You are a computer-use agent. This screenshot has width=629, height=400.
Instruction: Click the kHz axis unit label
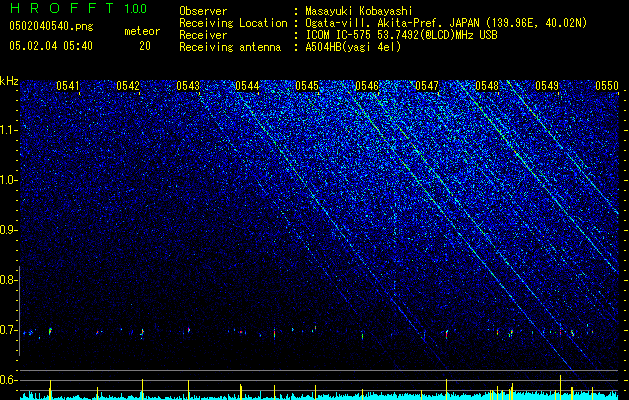coord(9,81)
